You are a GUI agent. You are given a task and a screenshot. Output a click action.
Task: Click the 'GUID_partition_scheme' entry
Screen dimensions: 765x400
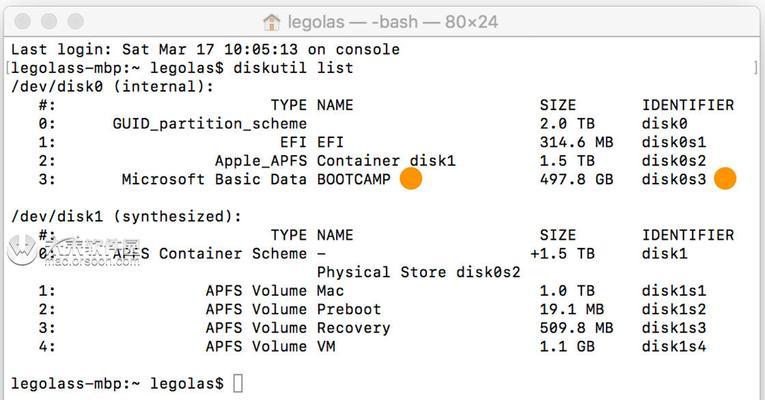(209, 124)
